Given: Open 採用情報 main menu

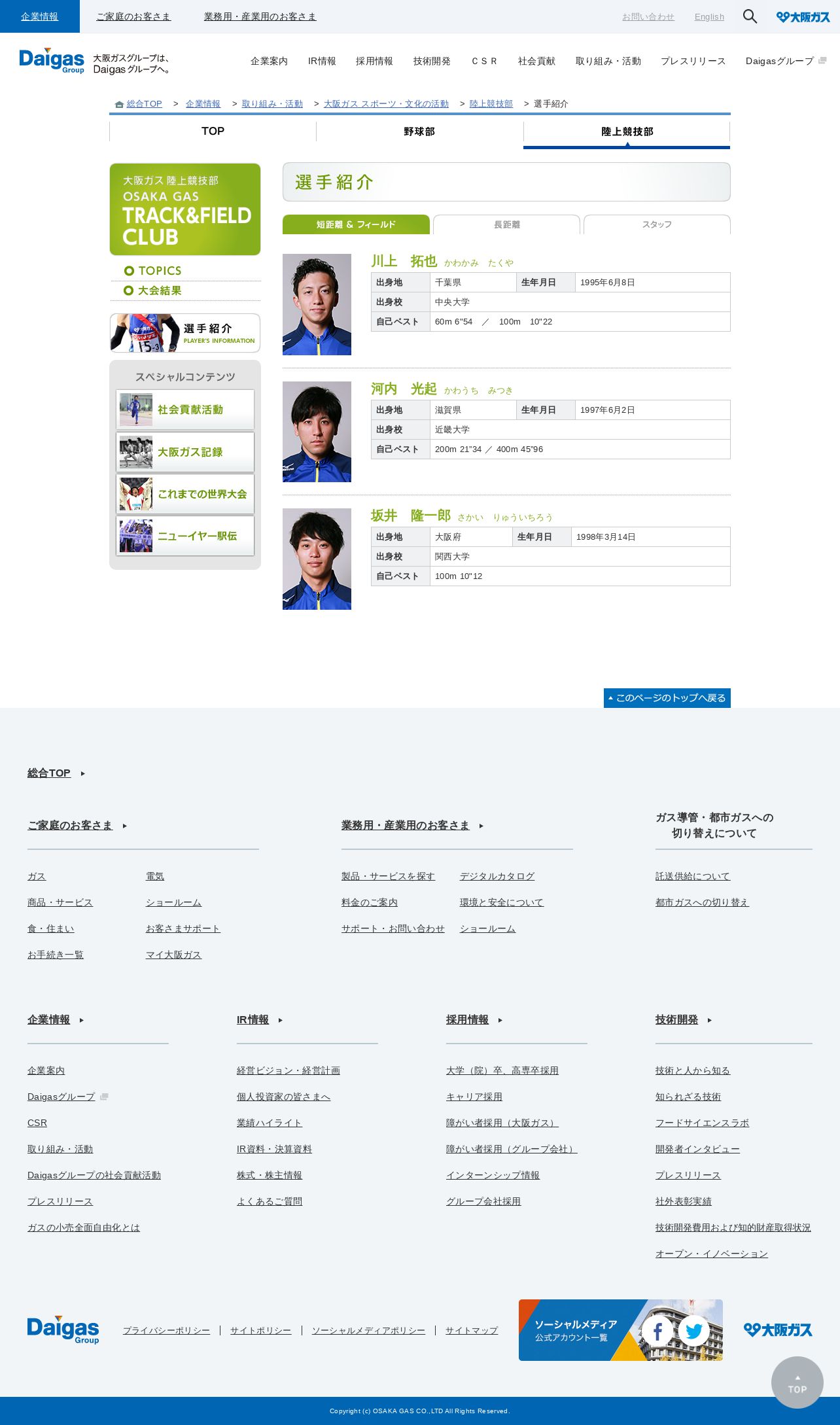Looking at the screenshot, I should 374,61.
